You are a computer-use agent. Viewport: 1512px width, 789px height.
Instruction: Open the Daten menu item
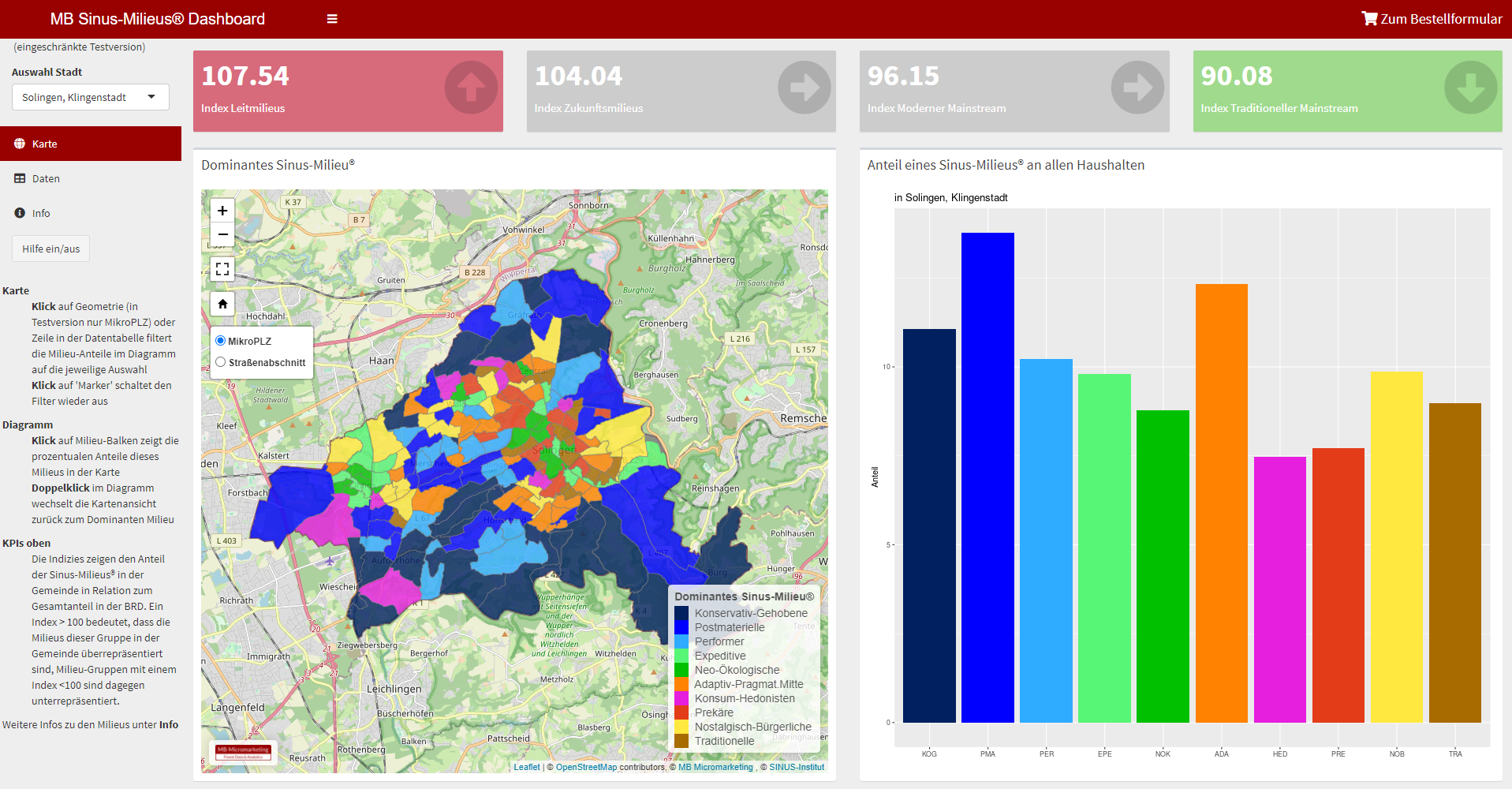46,178
